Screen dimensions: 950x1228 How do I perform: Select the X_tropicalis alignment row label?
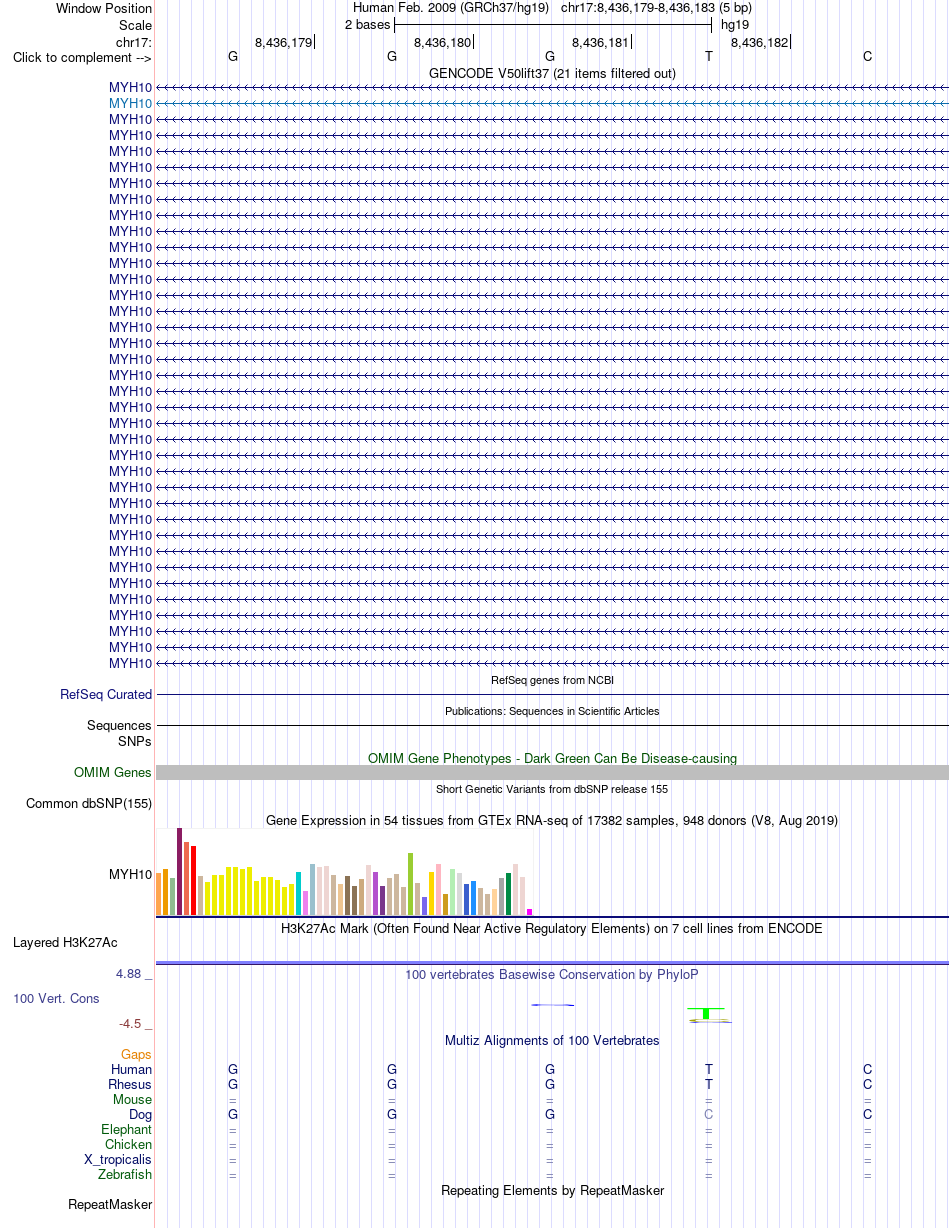[x=118, y=1159]
